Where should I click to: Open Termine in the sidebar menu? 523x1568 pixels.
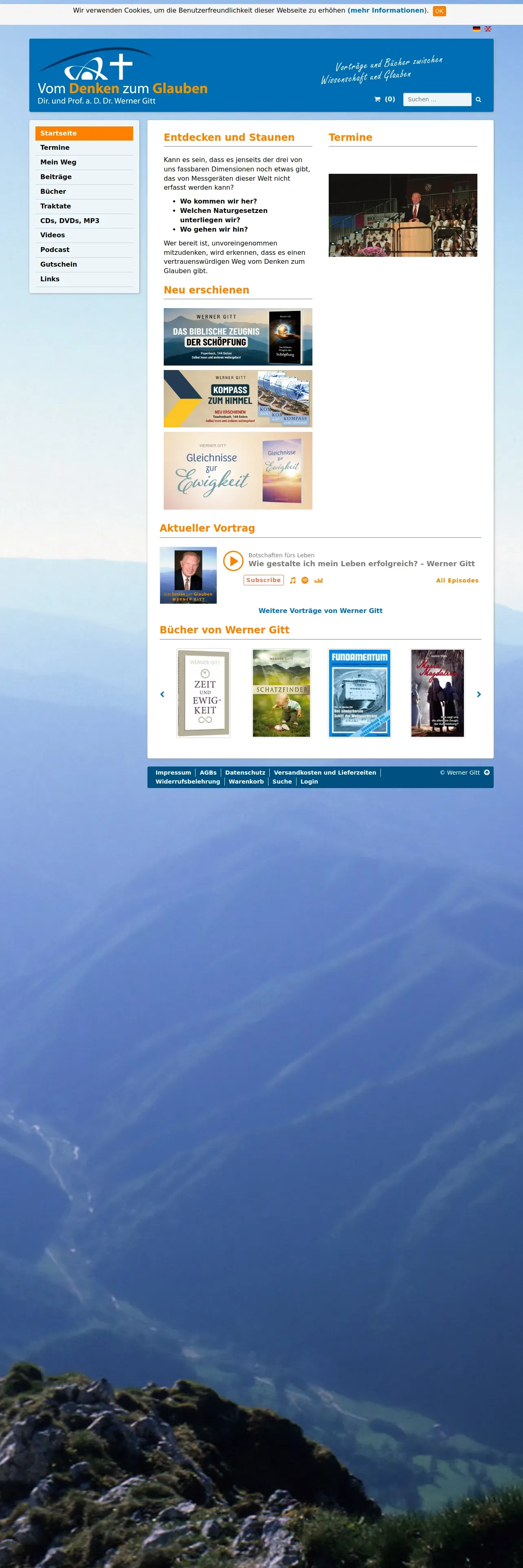tap(84, 148)
